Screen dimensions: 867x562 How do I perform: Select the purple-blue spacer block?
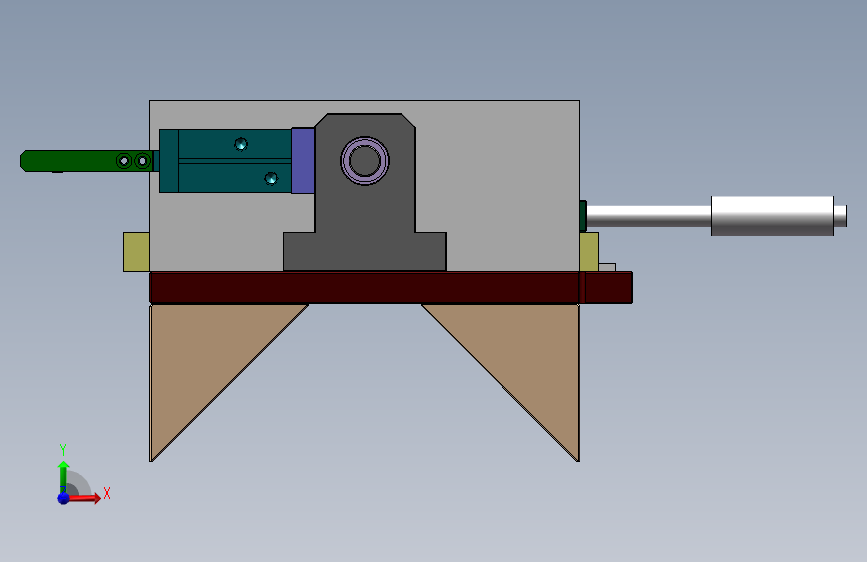click(303, 161)
